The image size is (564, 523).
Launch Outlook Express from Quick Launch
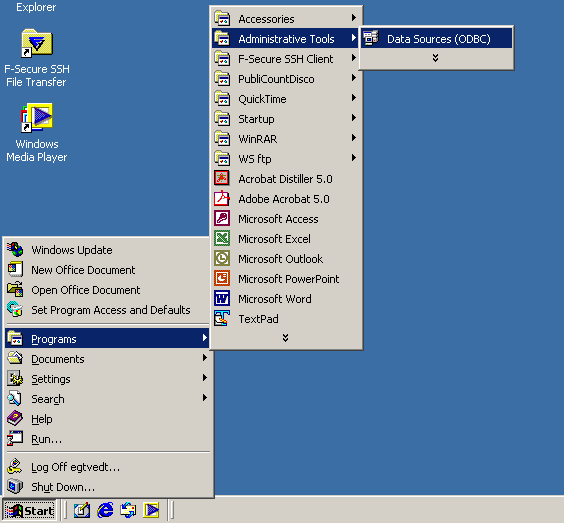tap(128, 510)
